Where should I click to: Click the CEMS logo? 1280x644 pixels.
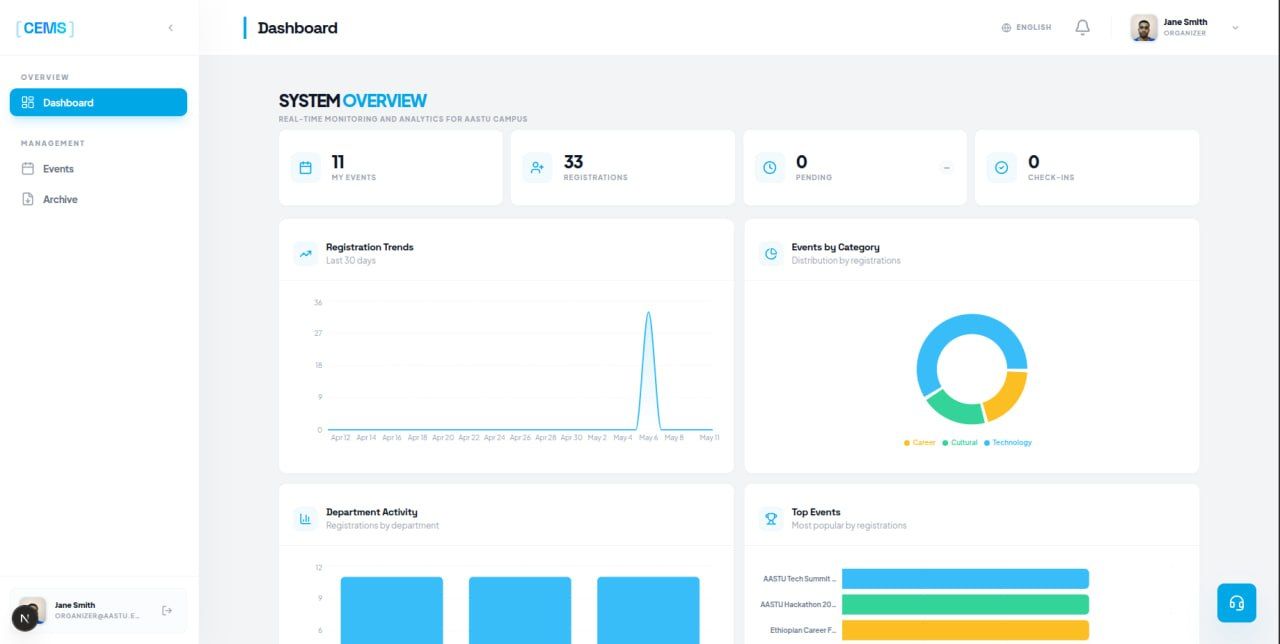[x=45, y=28]
